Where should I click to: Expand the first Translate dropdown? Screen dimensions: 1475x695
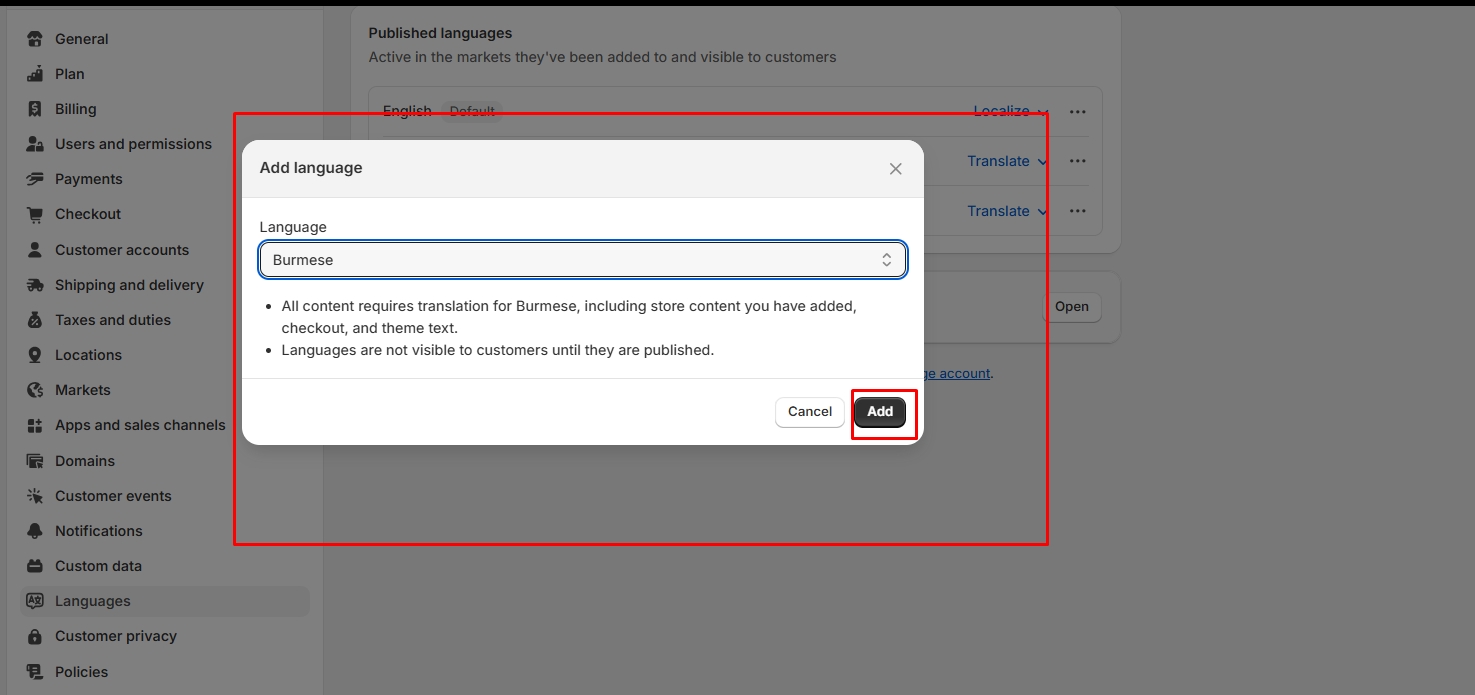point(1006,161)
